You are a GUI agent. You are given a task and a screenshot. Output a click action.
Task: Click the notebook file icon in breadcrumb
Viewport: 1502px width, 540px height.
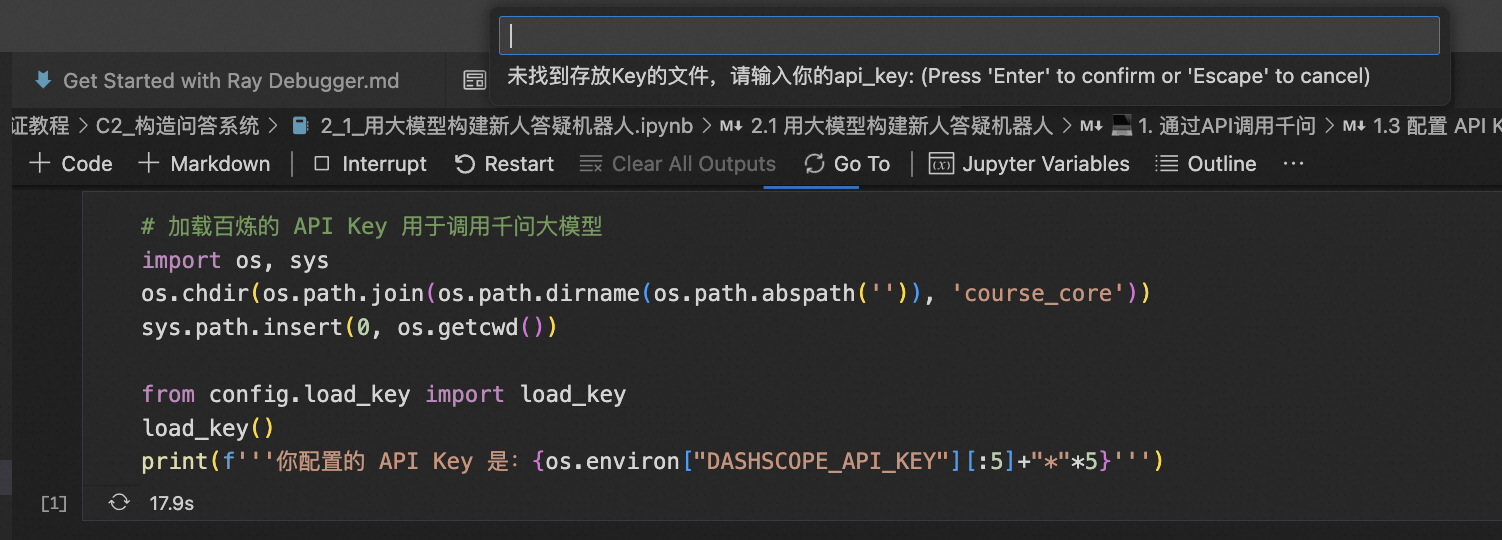299,126
